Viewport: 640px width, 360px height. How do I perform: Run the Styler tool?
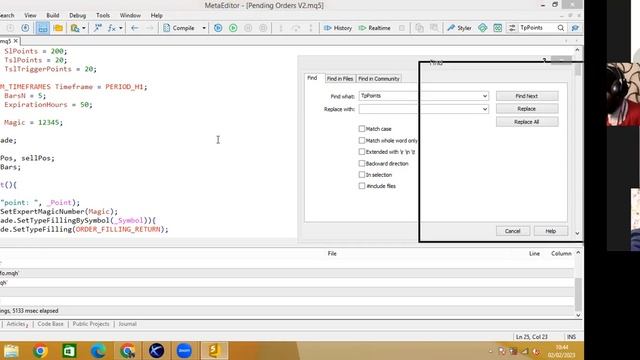tap(459, 28)
